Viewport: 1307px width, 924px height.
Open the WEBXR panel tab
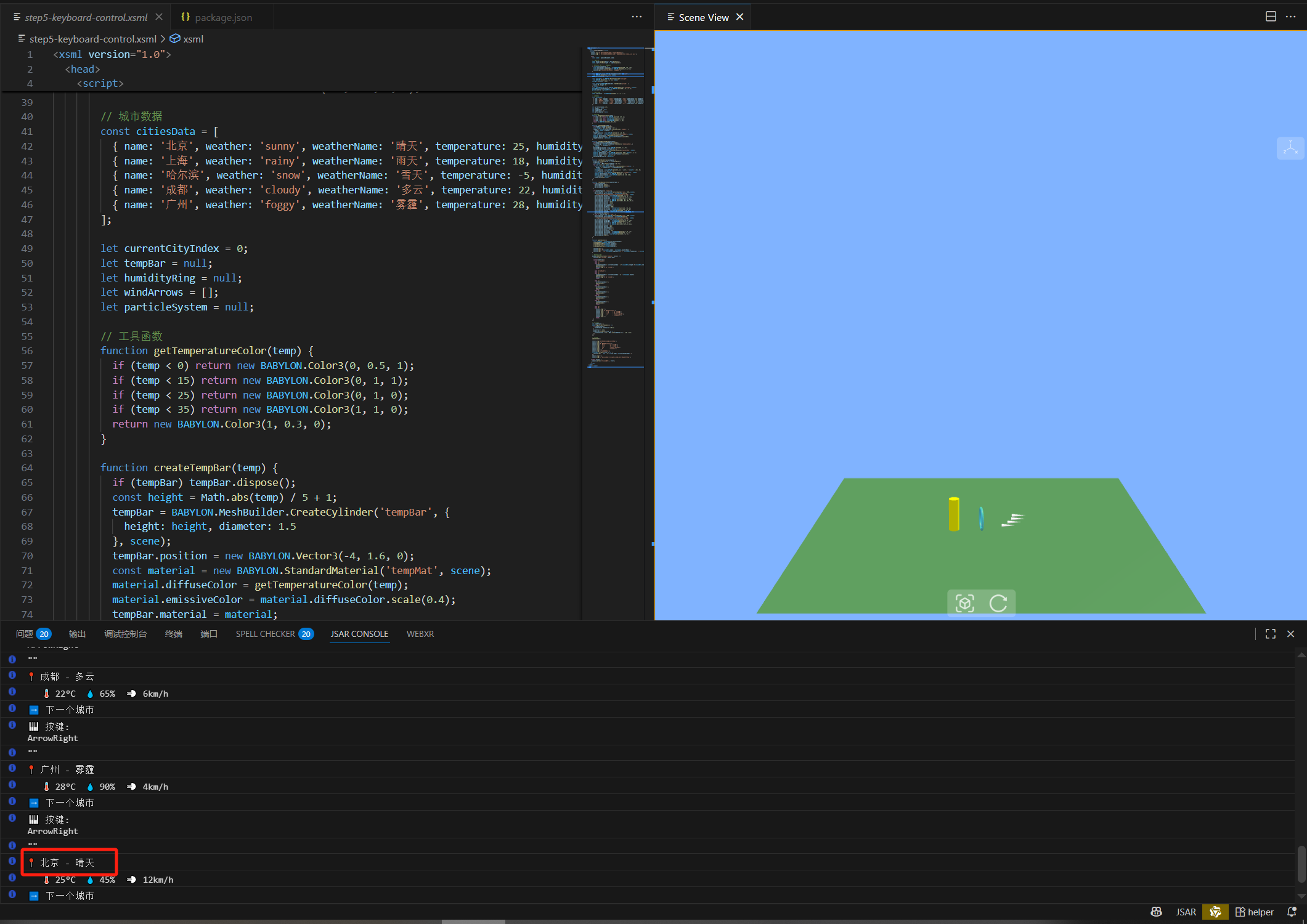420,634
